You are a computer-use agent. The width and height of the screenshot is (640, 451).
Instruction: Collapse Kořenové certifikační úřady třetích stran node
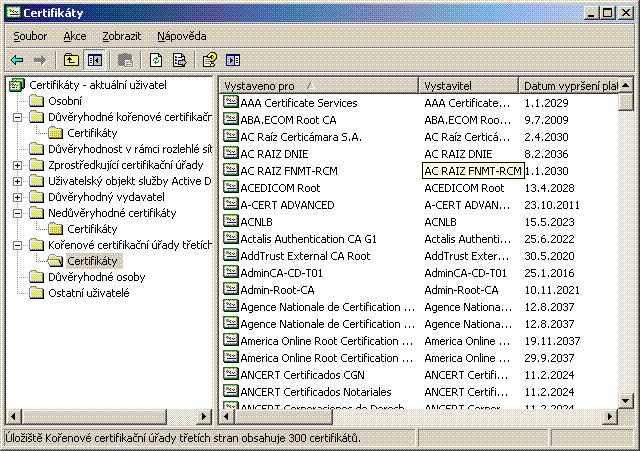[18, 245]
